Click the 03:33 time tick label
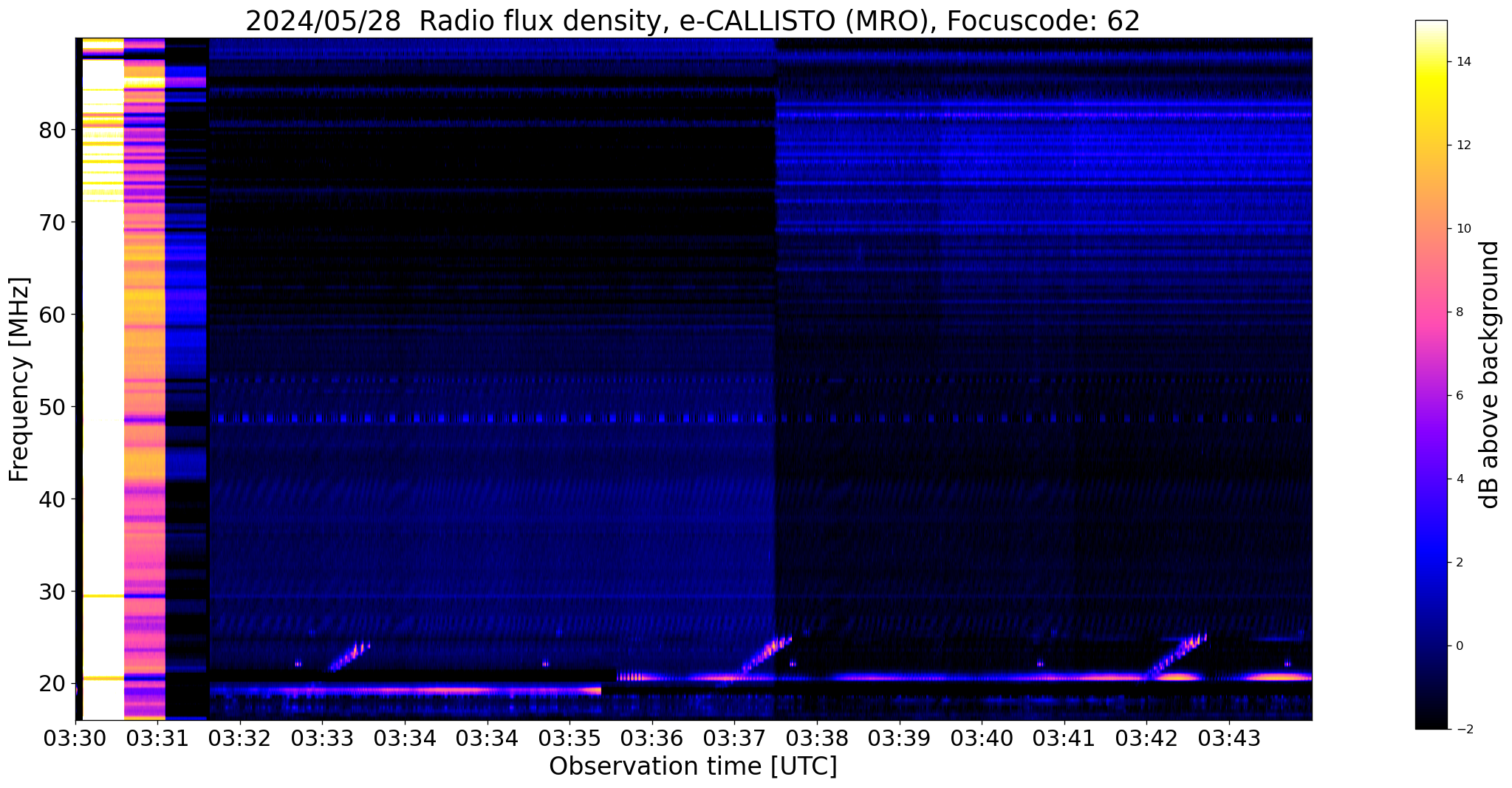The width and height of the screenshot is (1512, 788). (322, 738)
